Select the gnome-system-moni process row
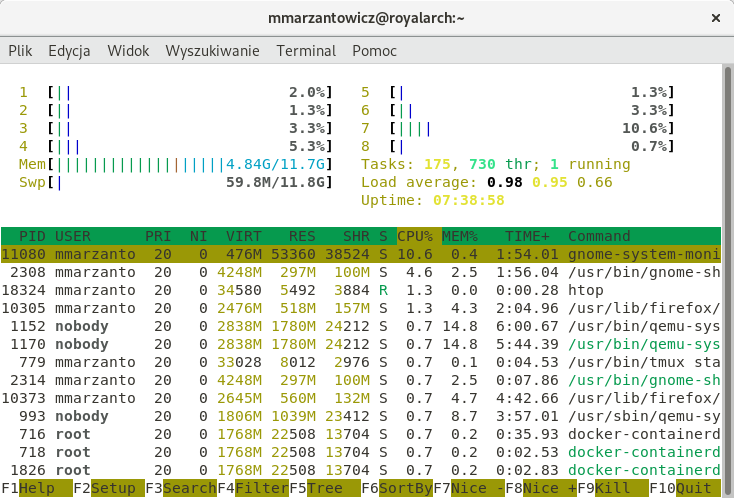 (361, 254)
